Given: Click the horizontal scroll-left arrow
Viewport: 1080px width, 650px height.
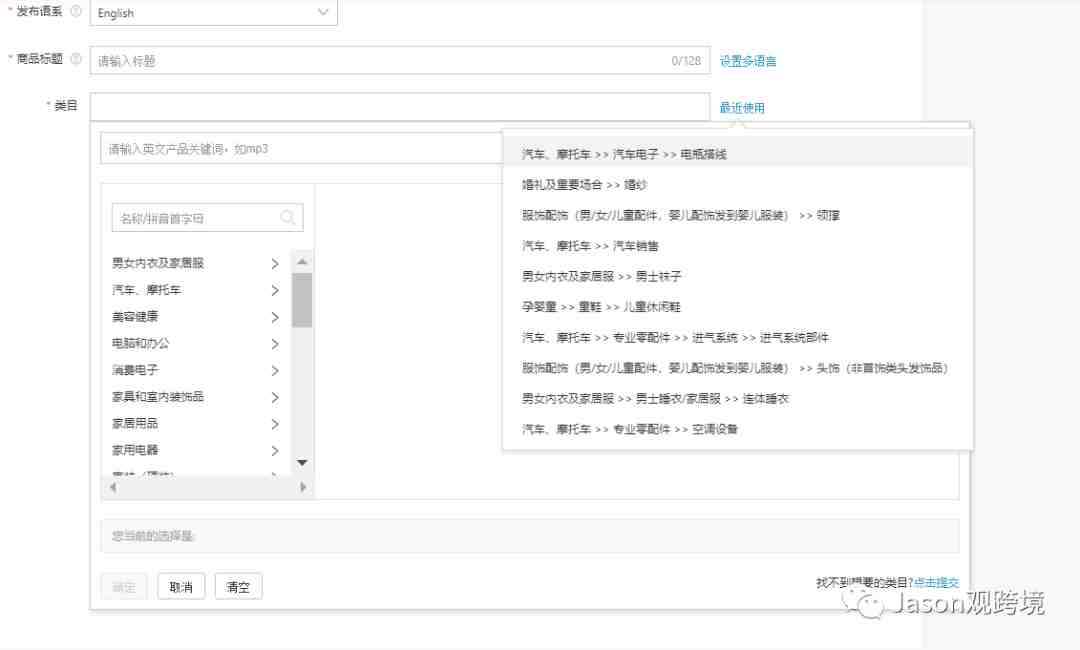Looking at the screenshot, I should (x=113, y=488).
